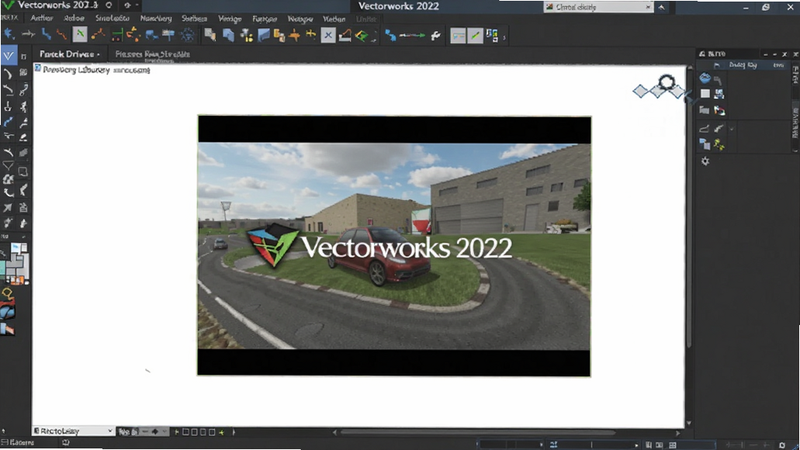Click the orange cross-shaped toolbar icon
Image resolution: width=800 pixels, height=450 pixels.
294,35
